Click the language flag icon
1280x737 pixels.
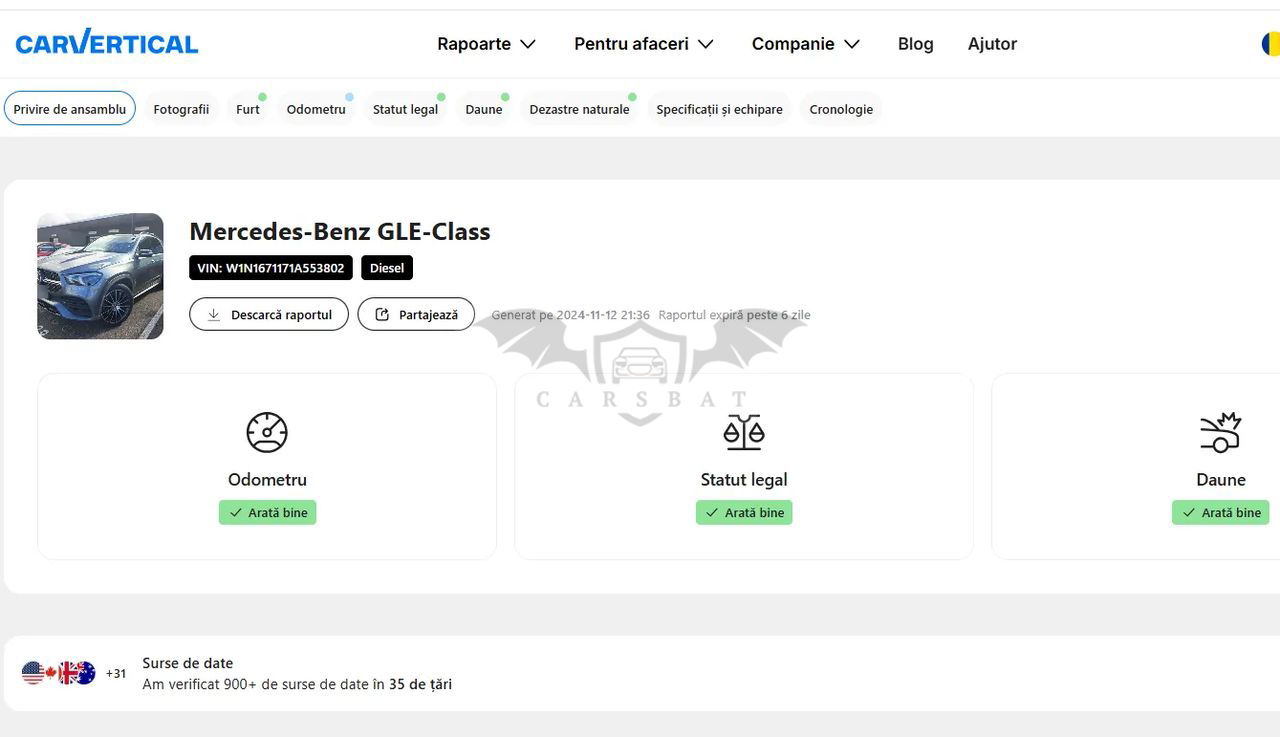[x=1270, y=44]
